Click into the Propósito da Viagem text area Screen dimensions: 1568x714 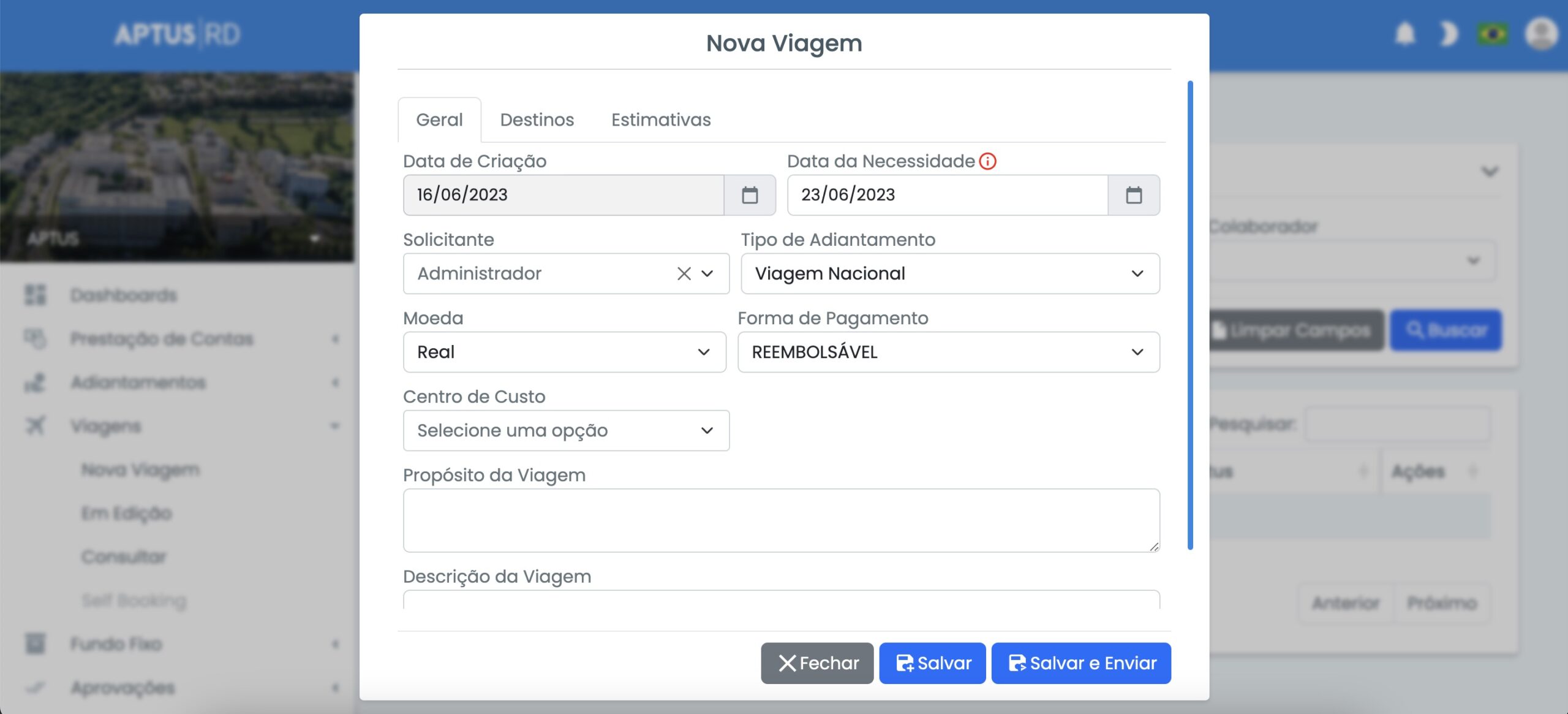coord(781,520)
